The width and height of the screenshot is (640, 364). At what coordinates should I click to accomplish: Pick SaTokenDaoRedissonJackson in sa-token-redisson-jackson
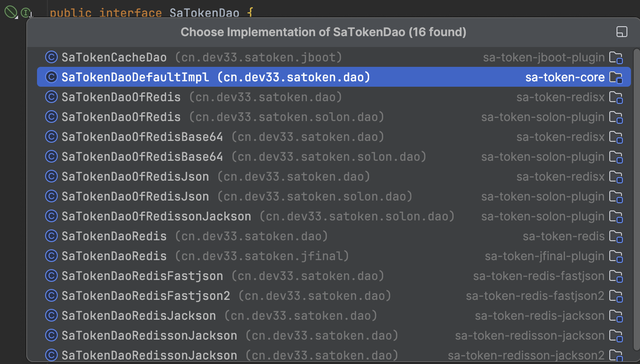(x=334, y=335)
